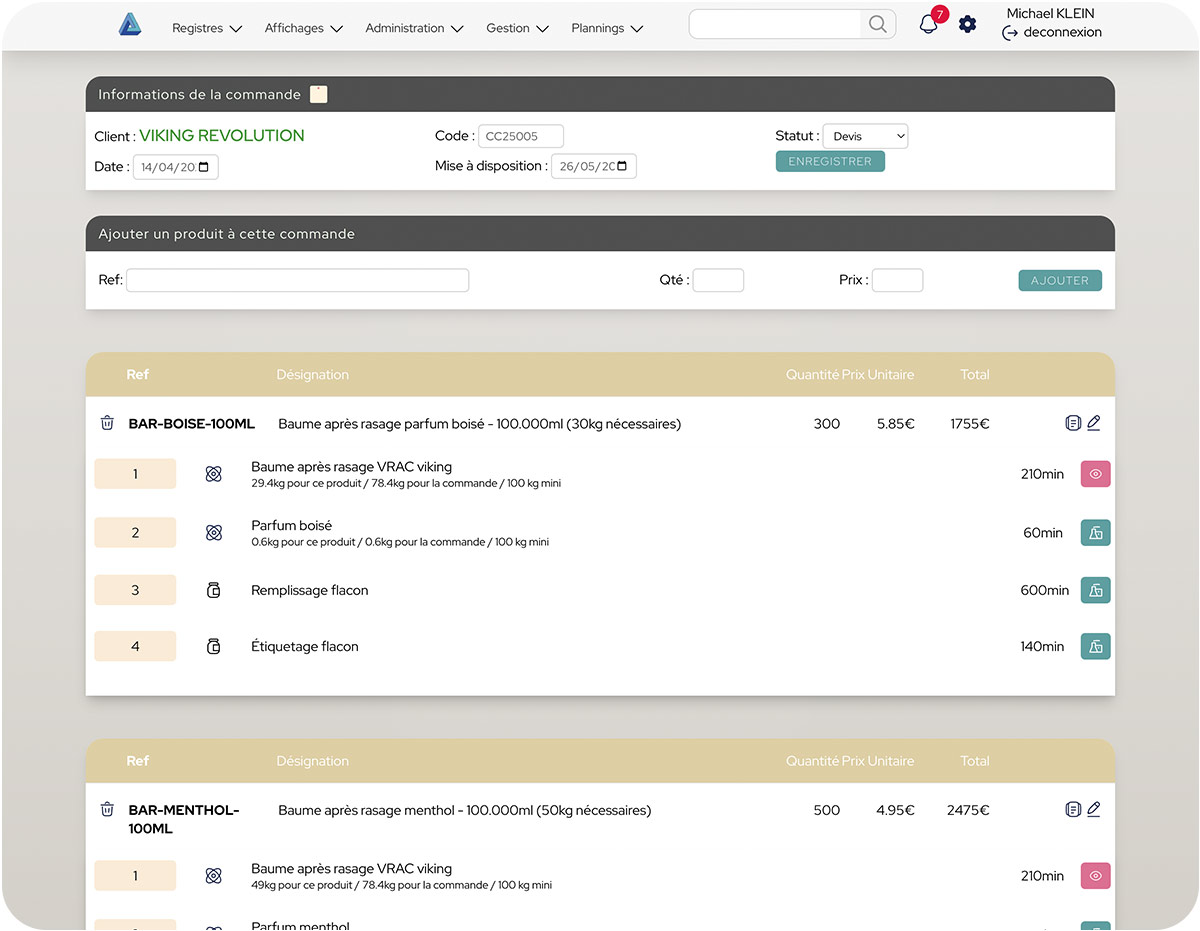Toggle the factory icon for Remplissage flacon step
The width and height of the screenshot is (1200, 931).
(1095, 589)
